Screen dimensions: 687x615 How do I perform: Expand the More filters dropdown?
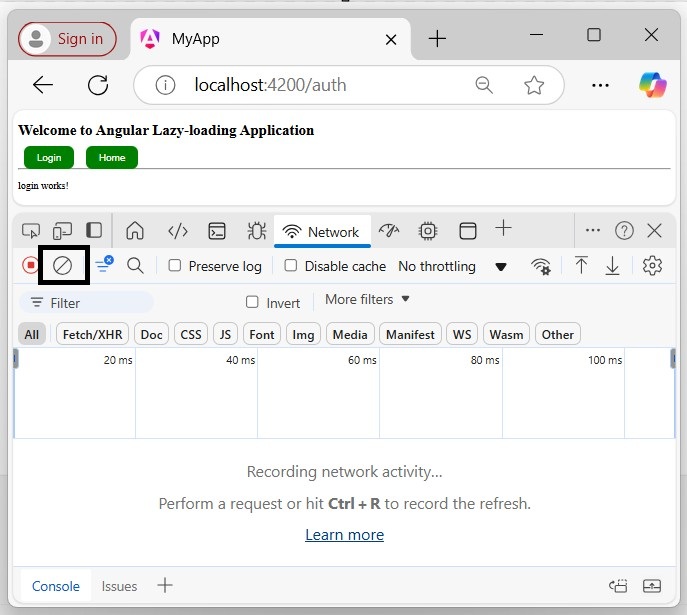(x=367, y=300)
